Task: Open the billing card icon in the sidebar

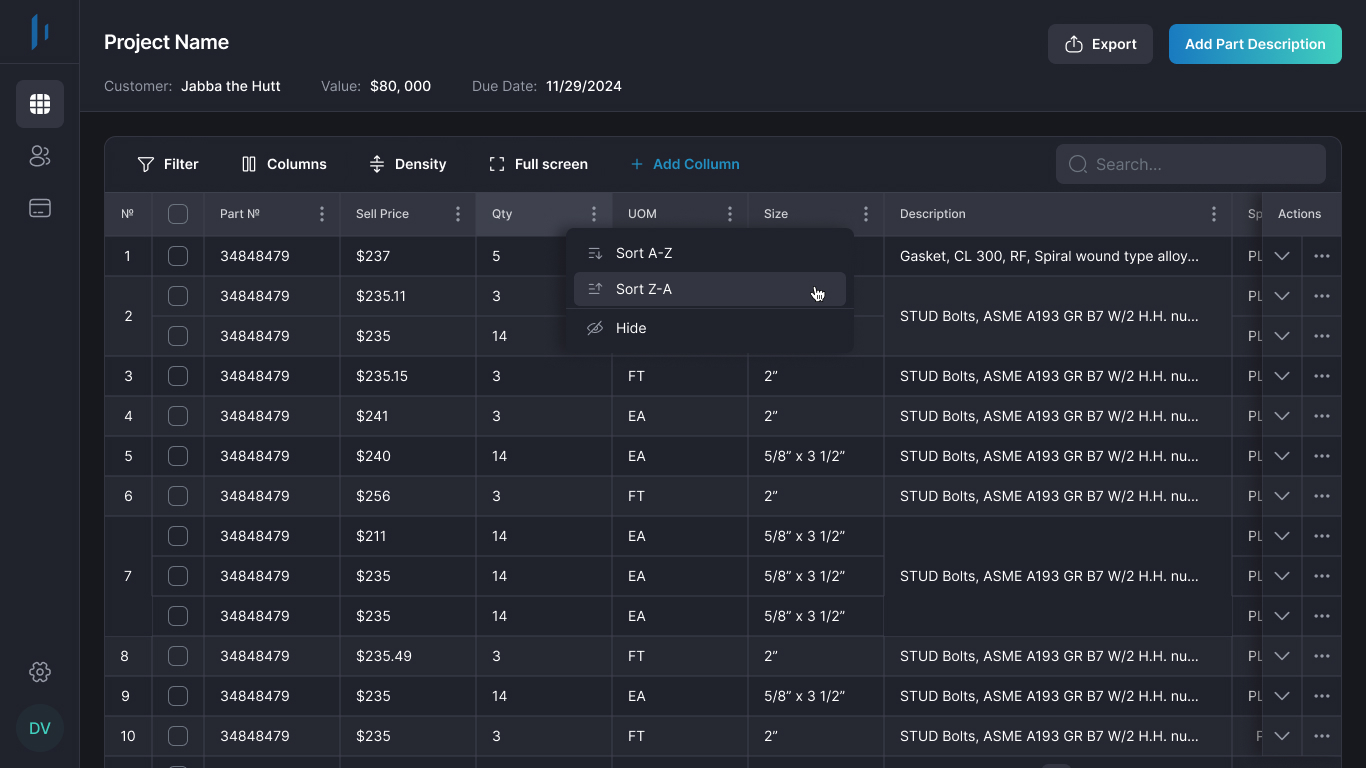Action: tap(40, 208)
